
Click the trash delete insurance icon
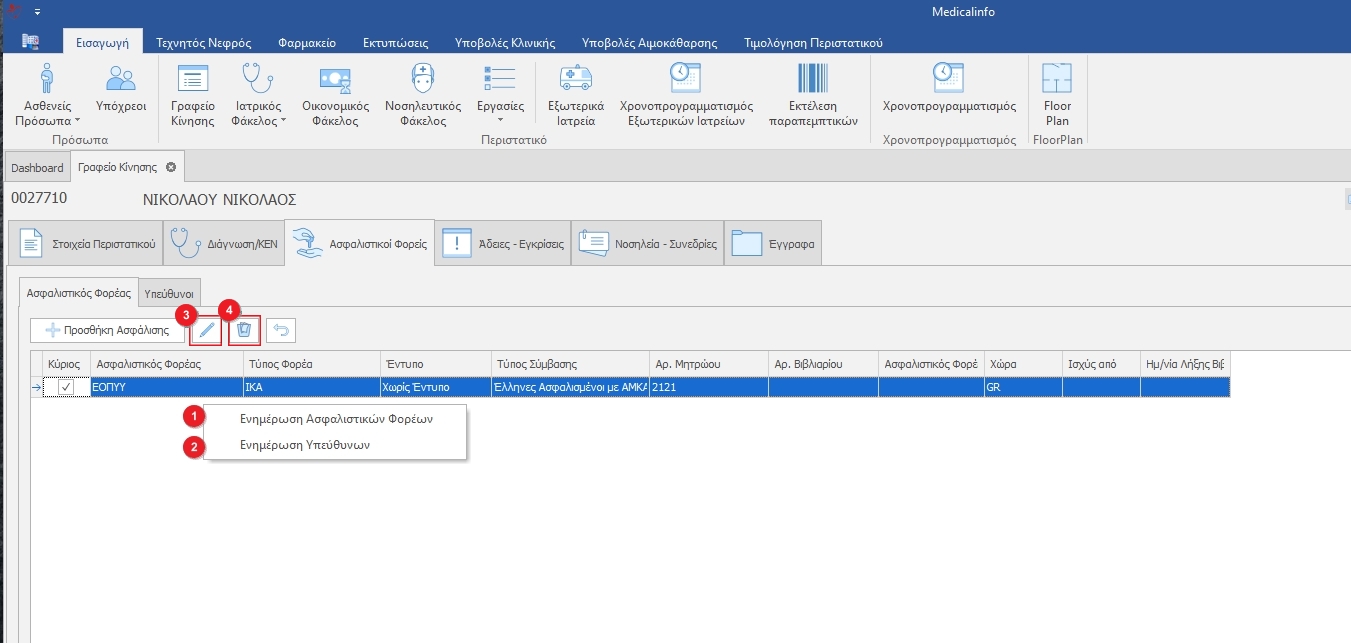(244, 330)
